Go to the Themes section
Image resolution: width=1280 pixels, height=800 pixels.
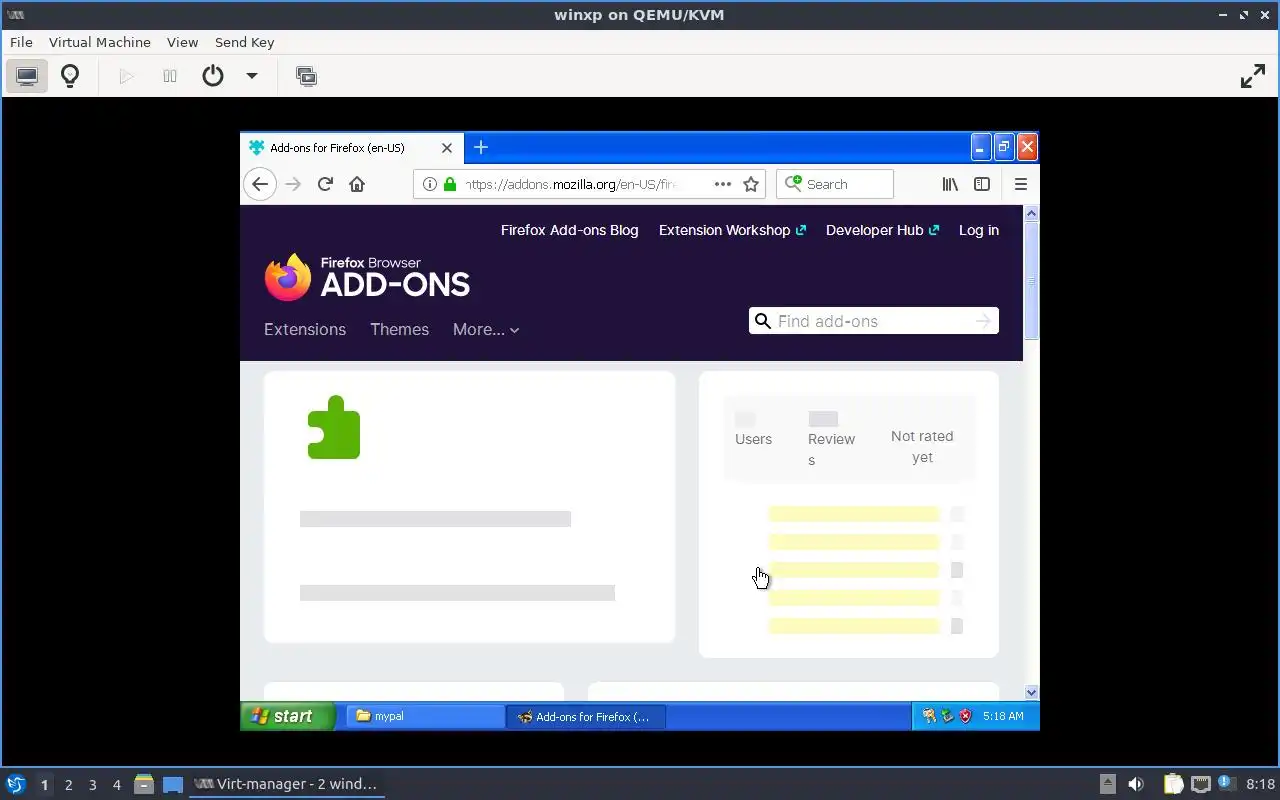[x=399, y=329]
